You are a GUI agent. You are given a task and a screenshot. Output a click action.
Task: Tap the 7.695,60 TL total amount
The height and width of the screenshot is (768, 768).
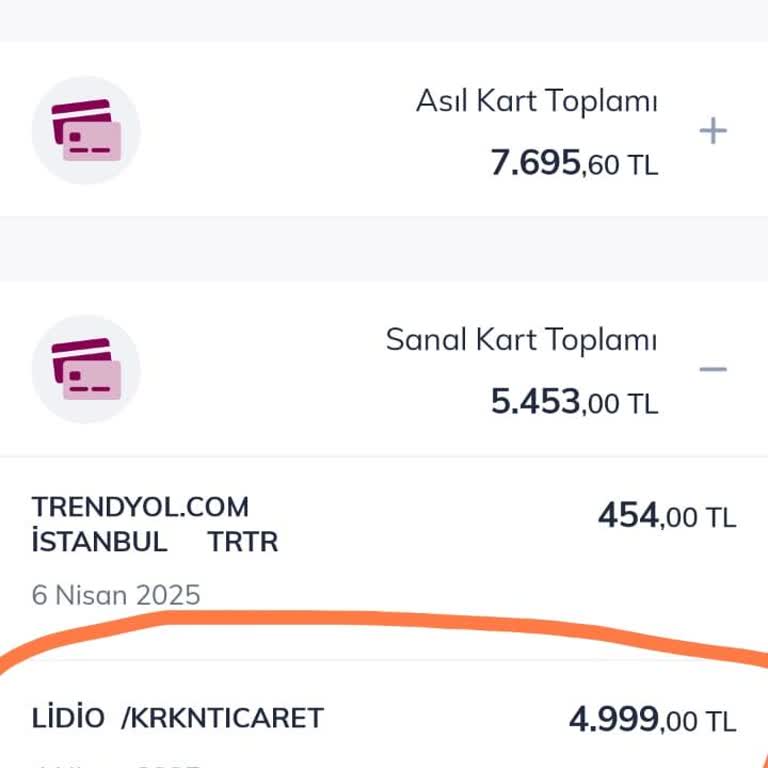pyautogui.click(x=573, y=163)
